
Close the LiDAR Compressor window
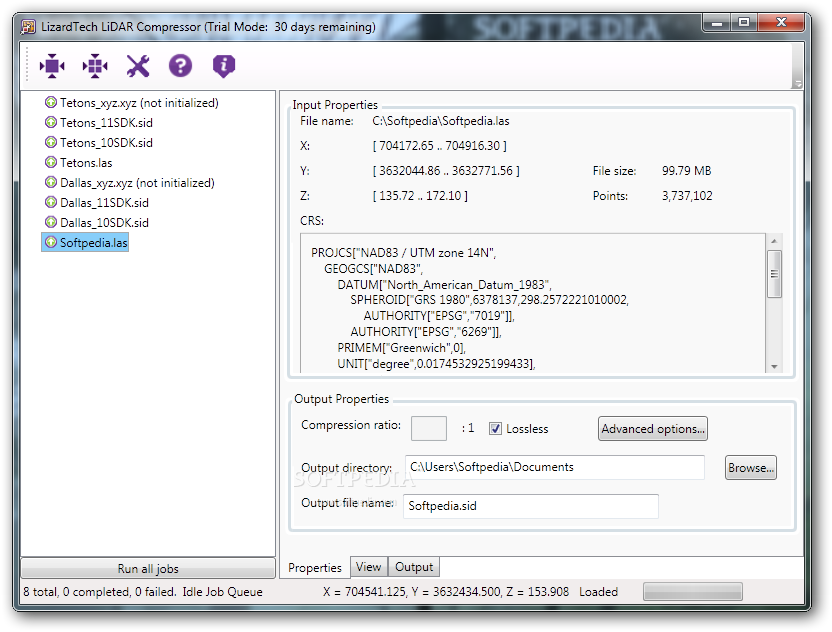tap(781, 22)
